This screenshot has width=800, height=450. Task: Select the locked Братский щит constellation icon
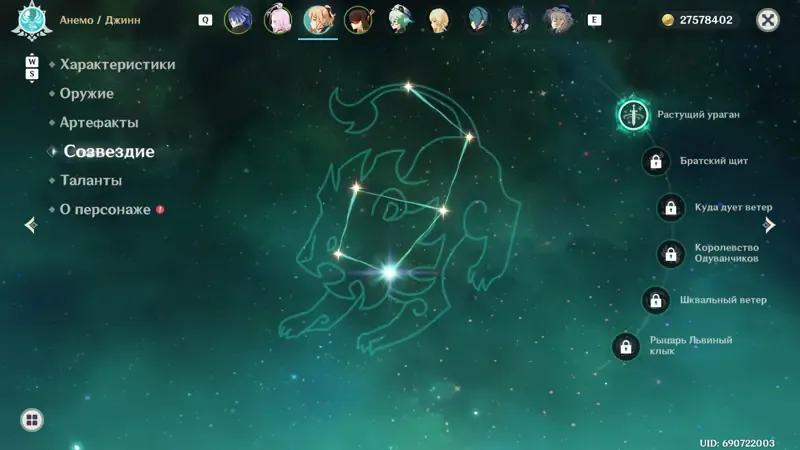656,161
